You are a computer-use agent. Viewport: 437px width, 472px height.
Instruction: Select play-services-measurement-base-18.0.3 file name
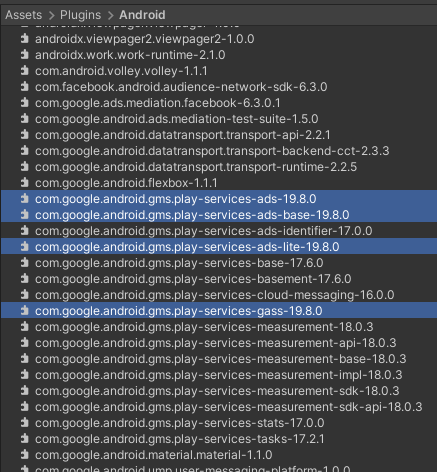pos(221,359)
